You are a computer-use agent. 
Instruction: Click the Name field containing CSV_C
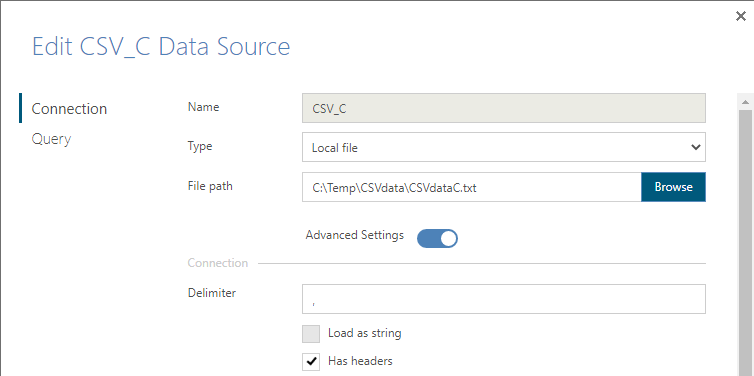503,108
